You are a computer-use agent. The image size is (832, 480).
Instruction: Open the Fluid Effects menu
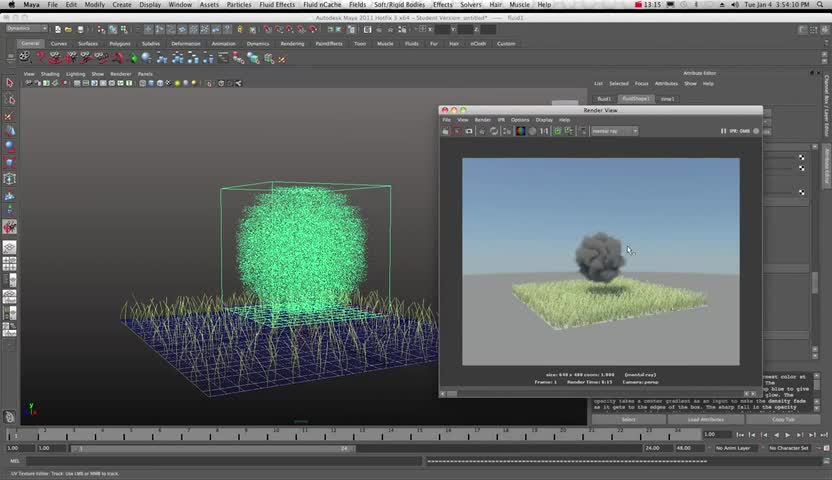[x=277, y=5]
